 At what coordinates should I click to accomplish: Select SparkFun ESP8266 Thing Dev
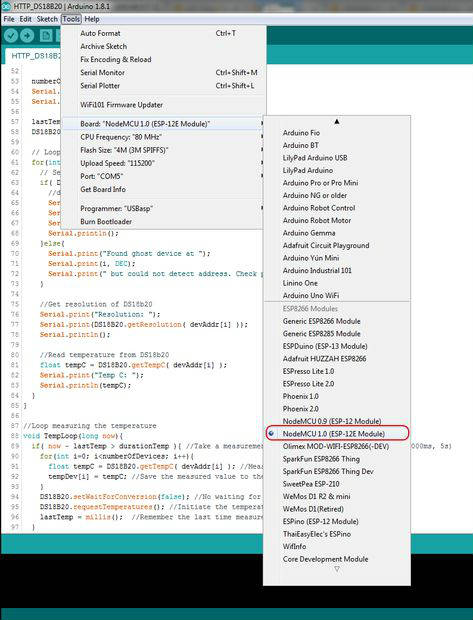pyautogui.click(x=337, y=471)
